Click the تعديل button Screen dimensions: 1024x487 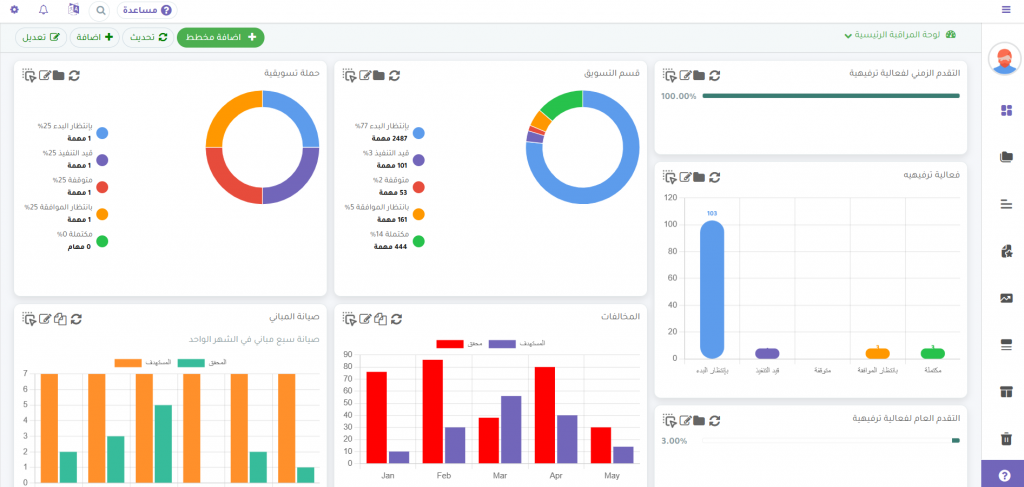coord(39,37)
